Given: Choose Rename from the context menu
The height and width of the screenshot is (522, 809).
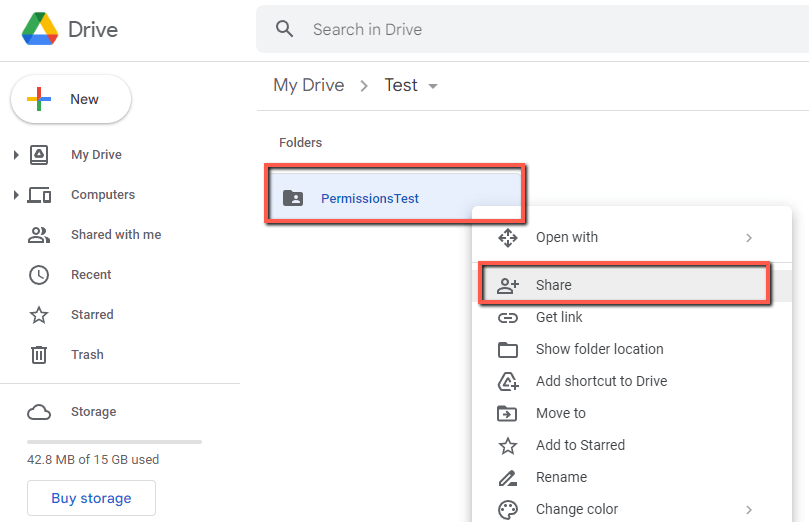Looking at the screenshot, I should (x=561, y=477).
